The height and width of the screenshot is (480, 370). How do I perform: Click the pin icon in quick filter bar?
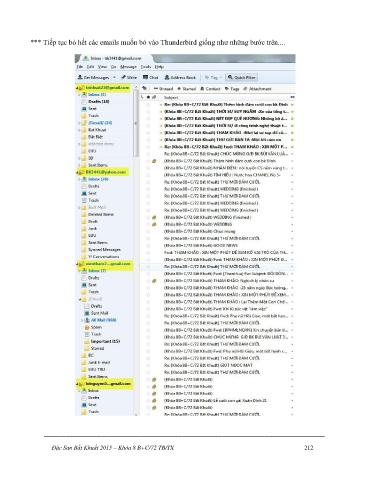[144, 89]
